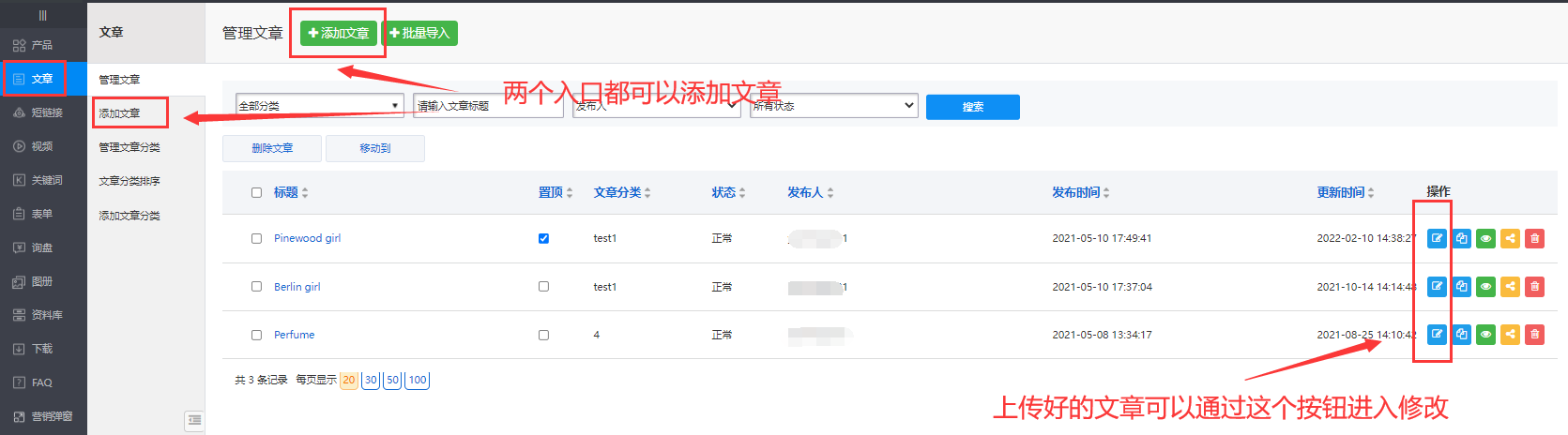This screenshot has width=1568, height=435.
Task: Set page size to 50 records
Action: pyautogui.click(x=393, y=380)
